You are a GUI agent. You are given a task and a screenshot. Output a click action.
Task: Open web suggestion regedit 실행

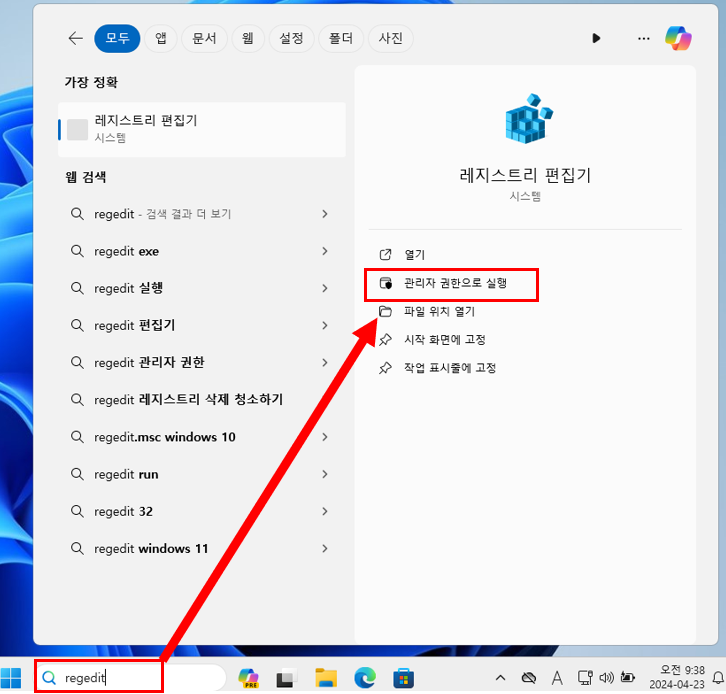click(200, 288)
